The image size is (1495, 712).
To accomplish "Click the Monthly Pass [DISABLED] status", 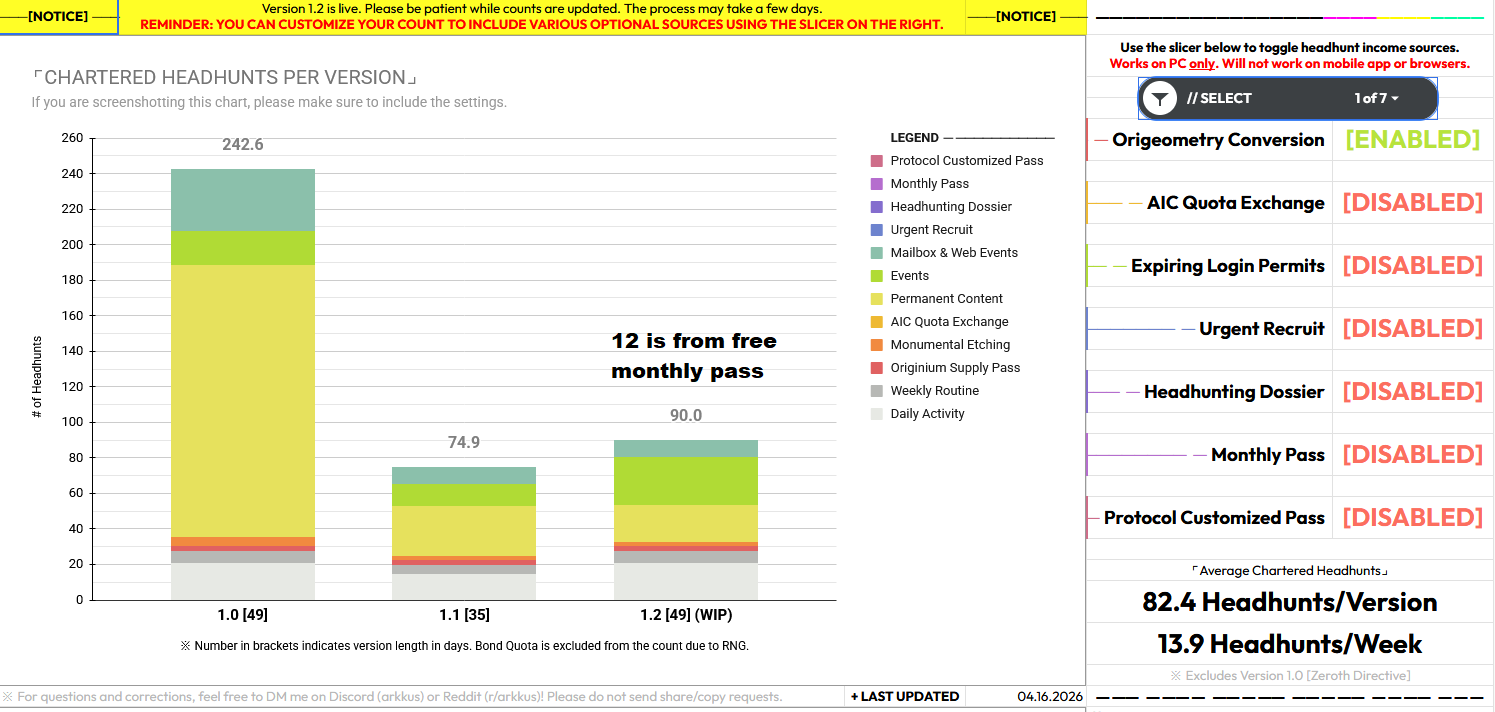I will coord(1413,454).
